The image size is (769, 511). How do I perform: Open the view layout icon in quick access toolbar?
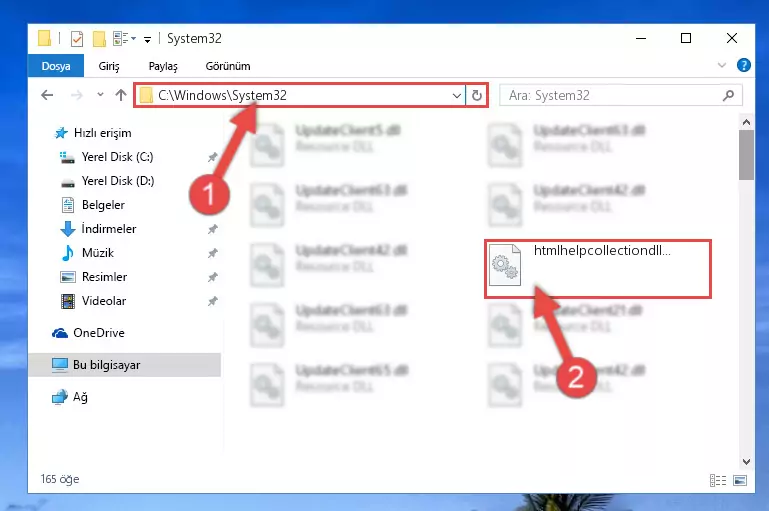(121, 38)
